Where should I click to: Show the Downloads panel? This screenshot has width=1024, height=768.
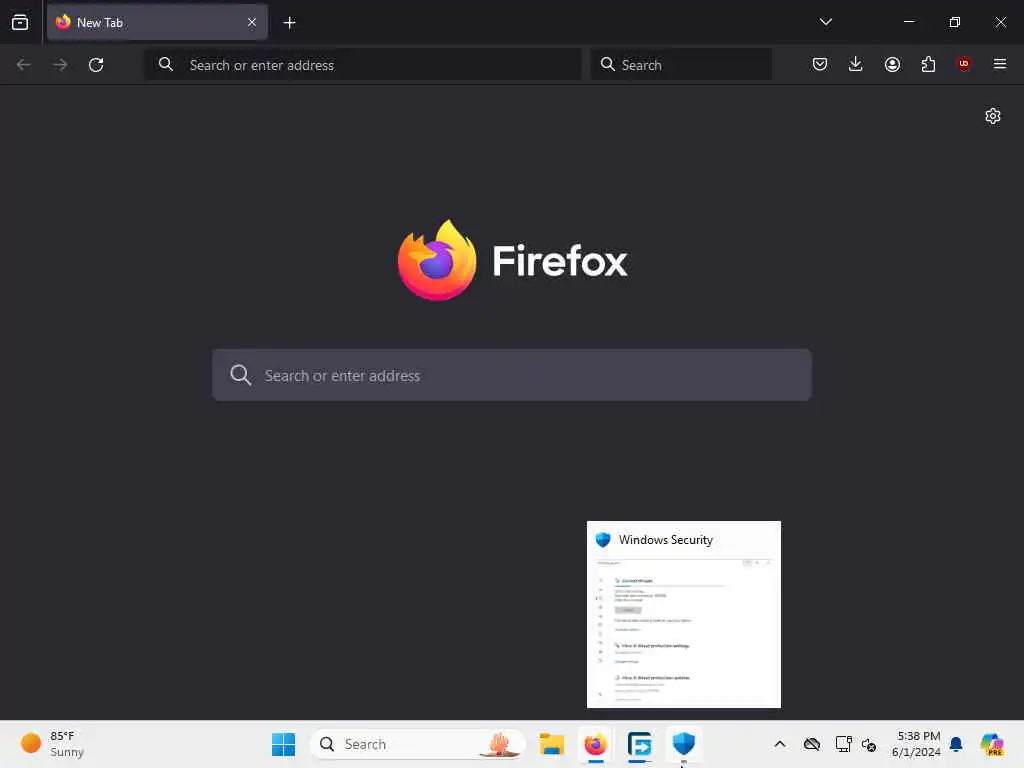856,64
